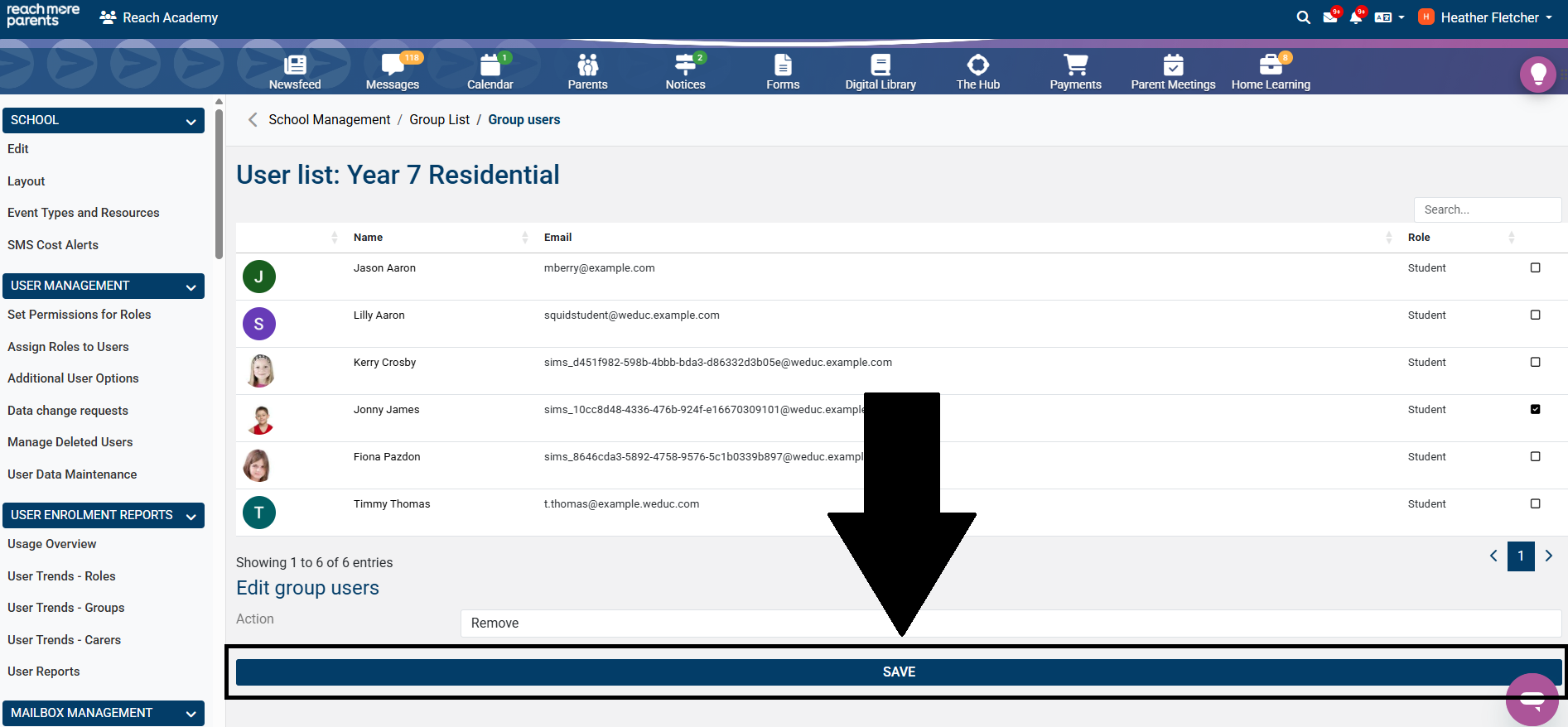Tick the checkbox for Jason Aaron

[1535, 268]
